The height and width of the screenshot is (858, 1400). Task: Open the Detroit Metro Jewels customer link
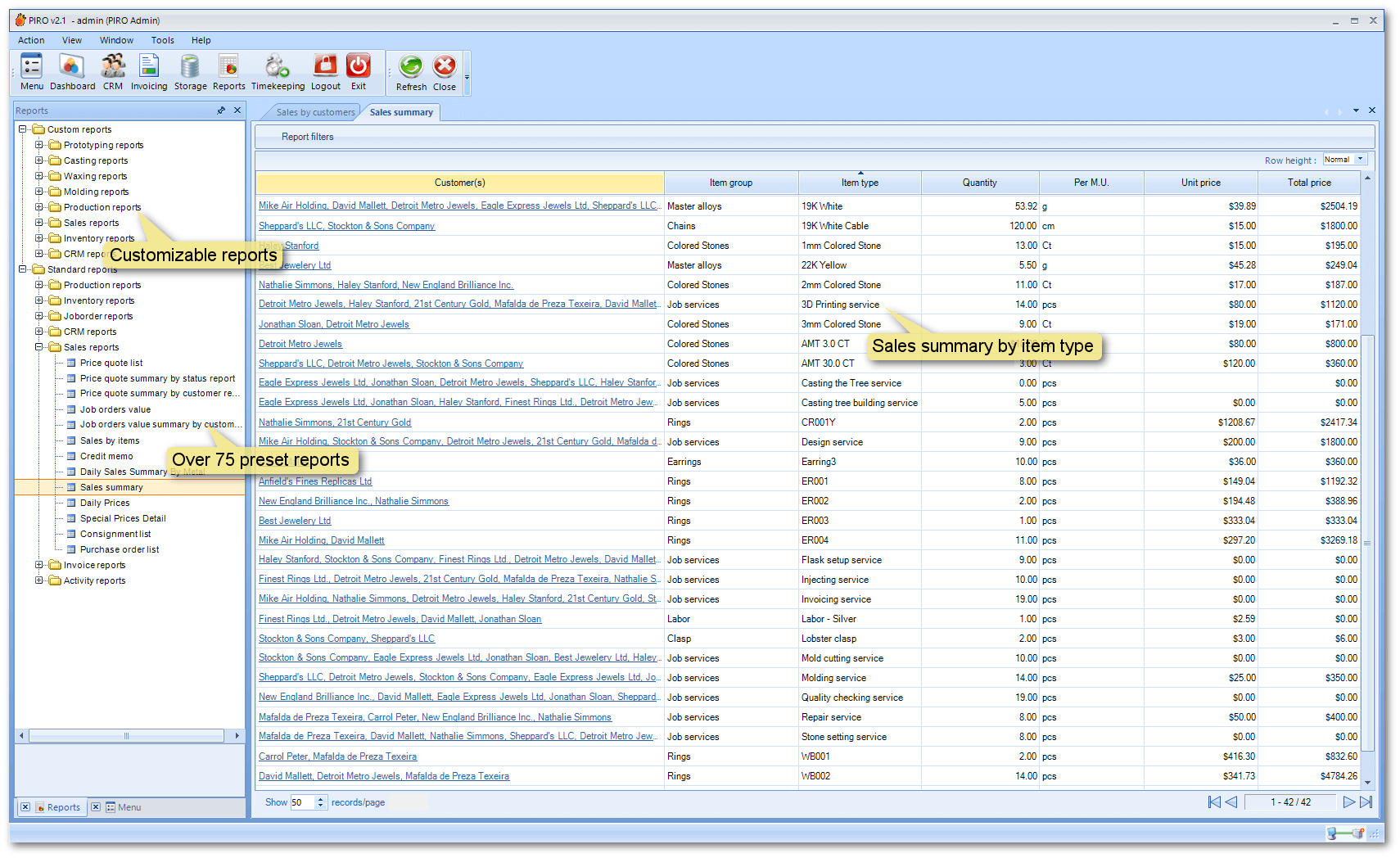pyautogui.click(x=300, y=344)
